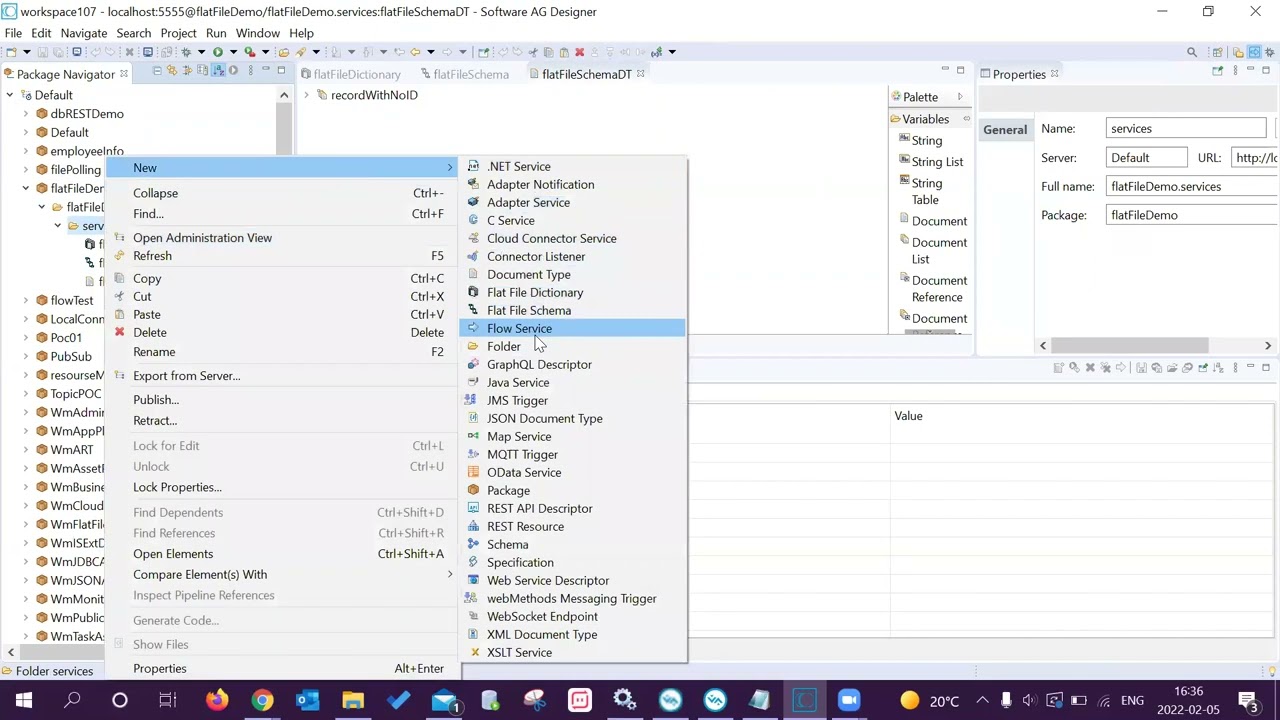Screen dimensions: 1280x720
Task: Expand the Poc01 package
Action: pyautogui.click(x=26, y=338)
